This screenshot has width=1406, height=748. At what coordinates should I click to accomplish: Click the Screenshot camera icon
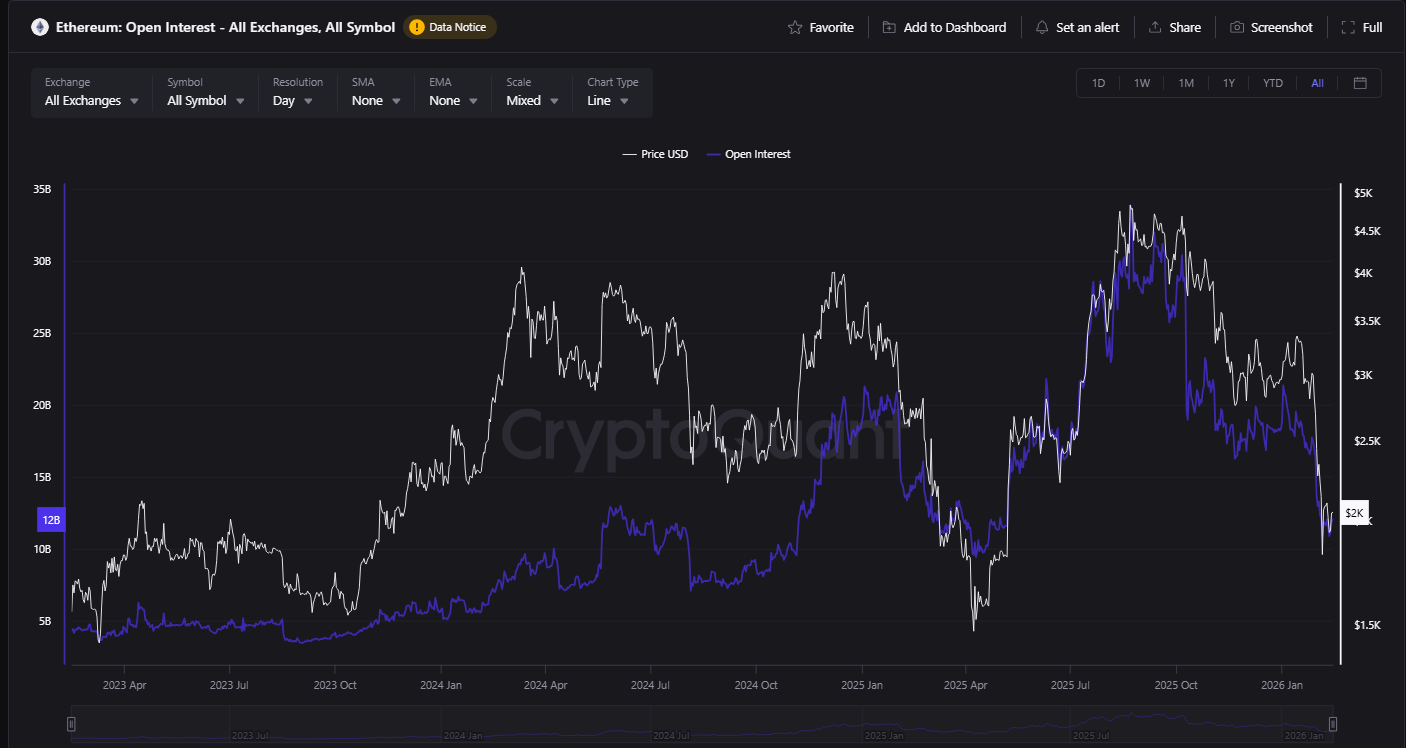pos(1237,27)
